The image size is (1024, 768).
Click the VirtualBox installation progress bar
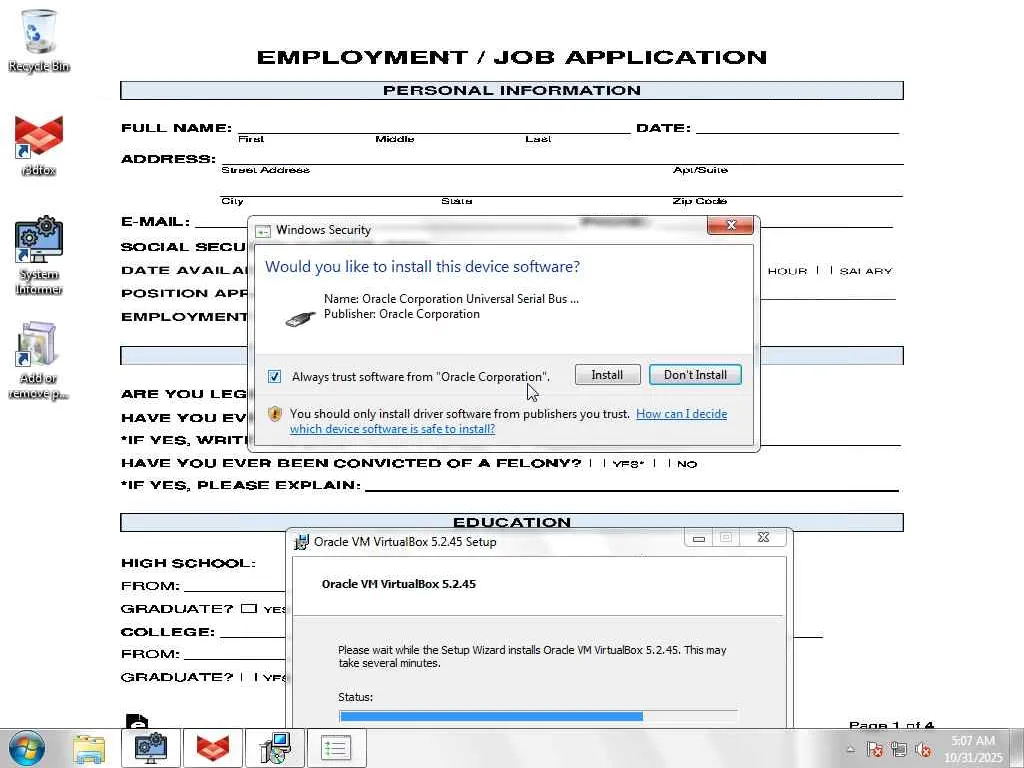point(539,716)
